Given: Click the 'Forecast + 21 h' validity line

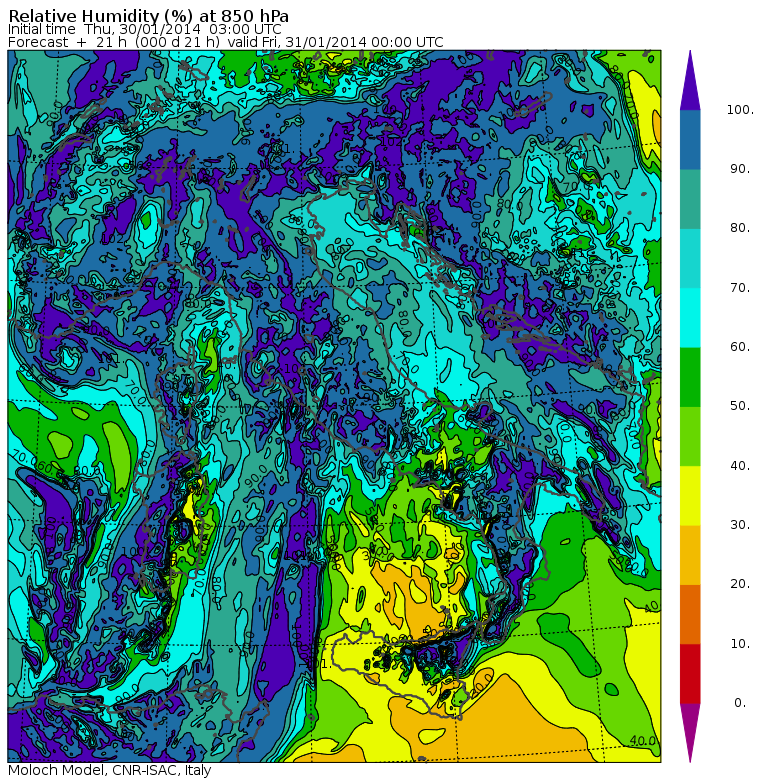Looking at the screenshot, I should pyautogui.click(x=226, y=42).
